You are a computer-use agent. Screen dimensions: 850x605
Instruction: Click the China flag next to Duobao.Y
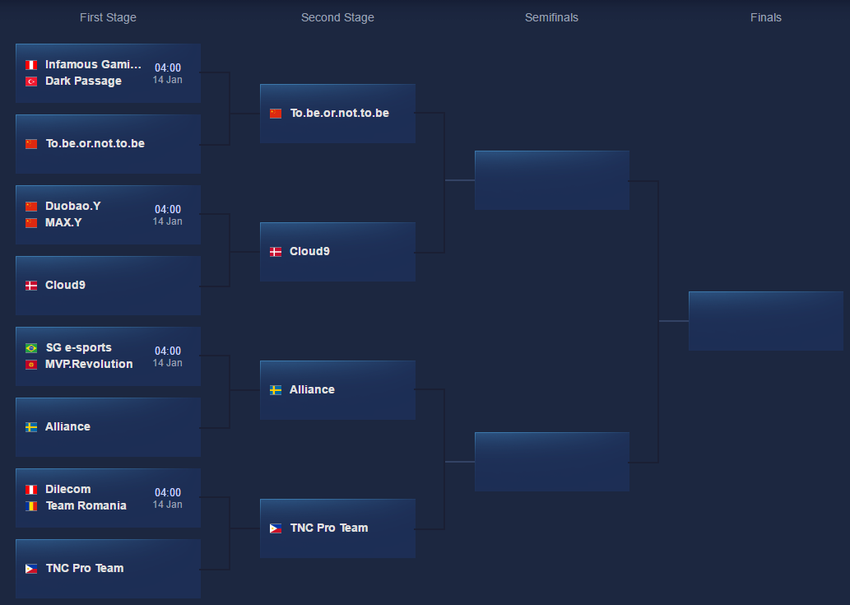coord(31,206)
